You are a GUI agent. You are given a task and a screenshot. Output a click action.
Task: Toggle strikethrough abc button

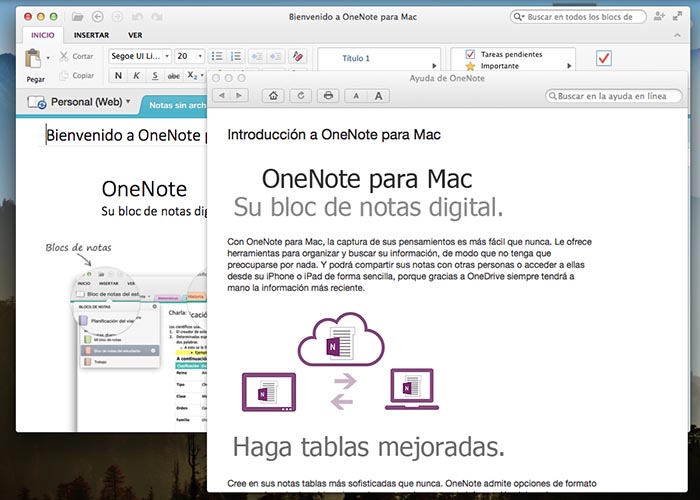click(174, 75)
